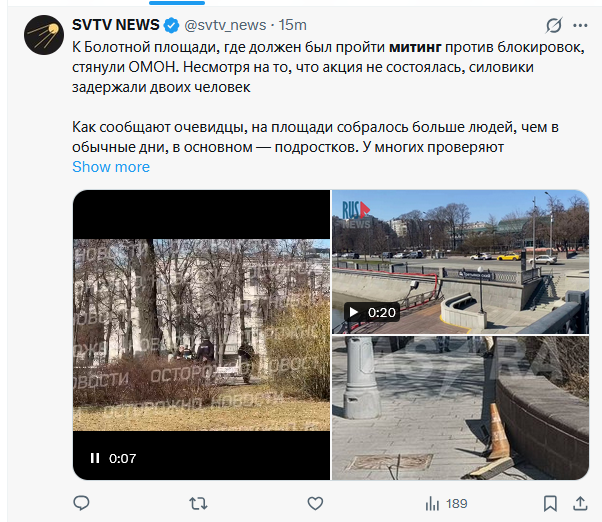Open the 15m timestamp link
This screenshot has height=522, width=602.
coord(293,25)
